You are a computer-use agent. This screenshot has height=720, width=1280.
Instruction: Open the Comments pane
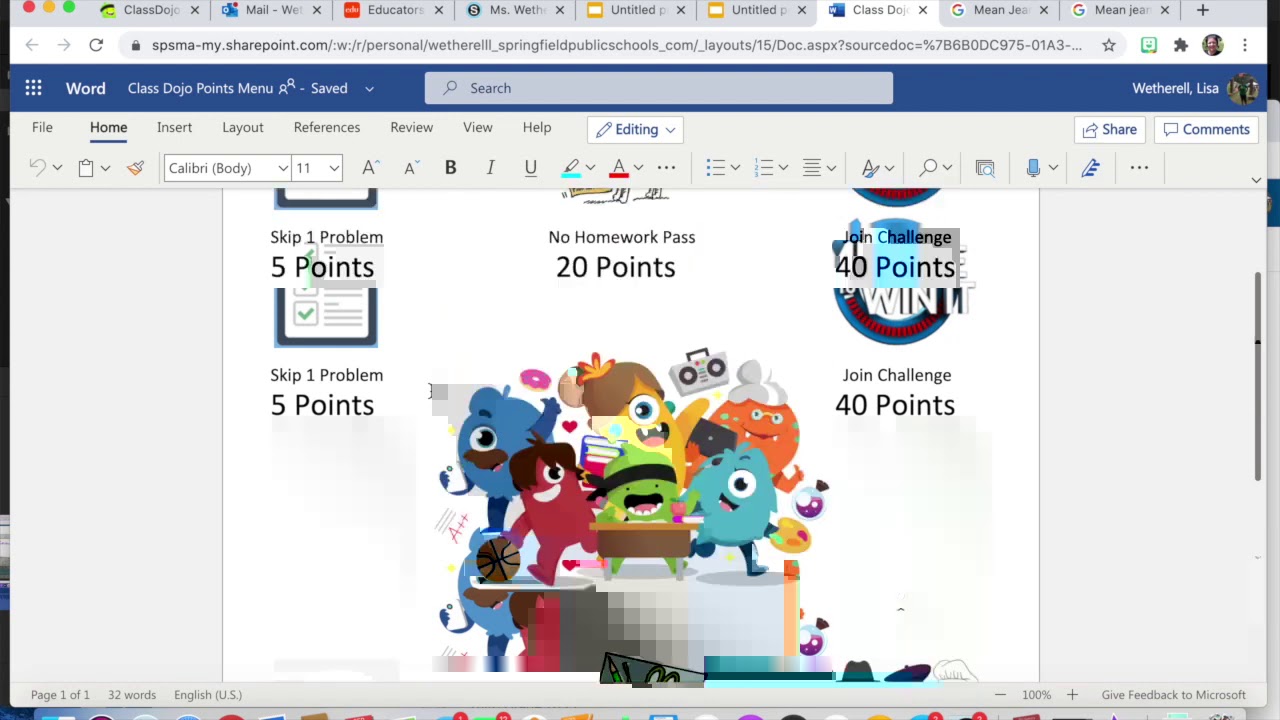coord(1207,129)
